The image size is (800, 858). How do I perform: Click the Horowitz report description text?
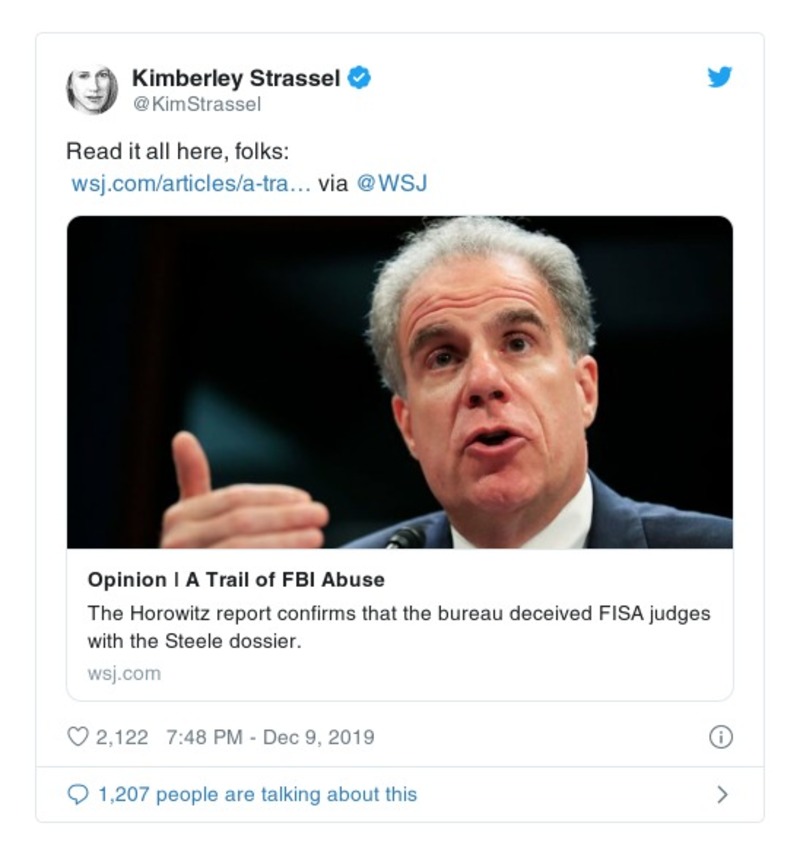click(398, 627)
